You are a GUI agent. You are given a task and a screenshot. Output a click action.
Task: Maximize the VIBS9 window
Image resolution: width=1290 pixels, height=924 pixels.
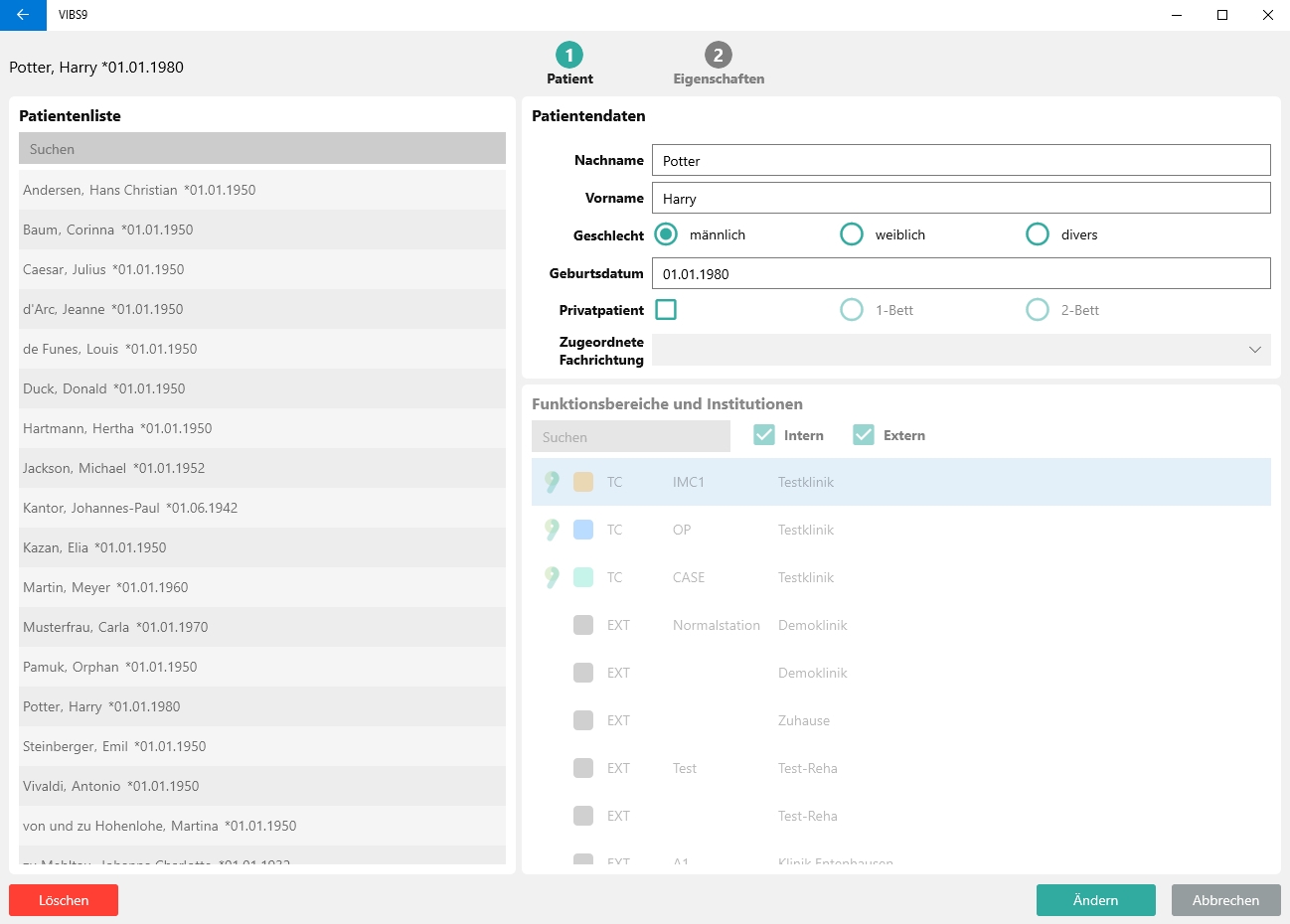(1222, 15)
